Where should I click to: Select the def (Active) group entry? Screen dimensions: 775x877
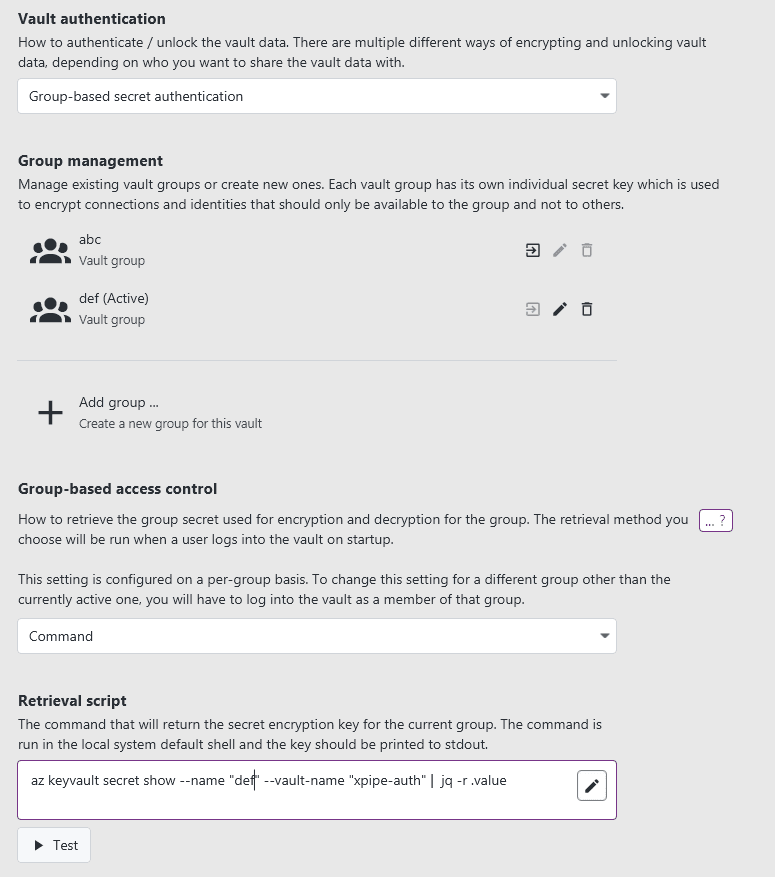(x=113, y=308)
